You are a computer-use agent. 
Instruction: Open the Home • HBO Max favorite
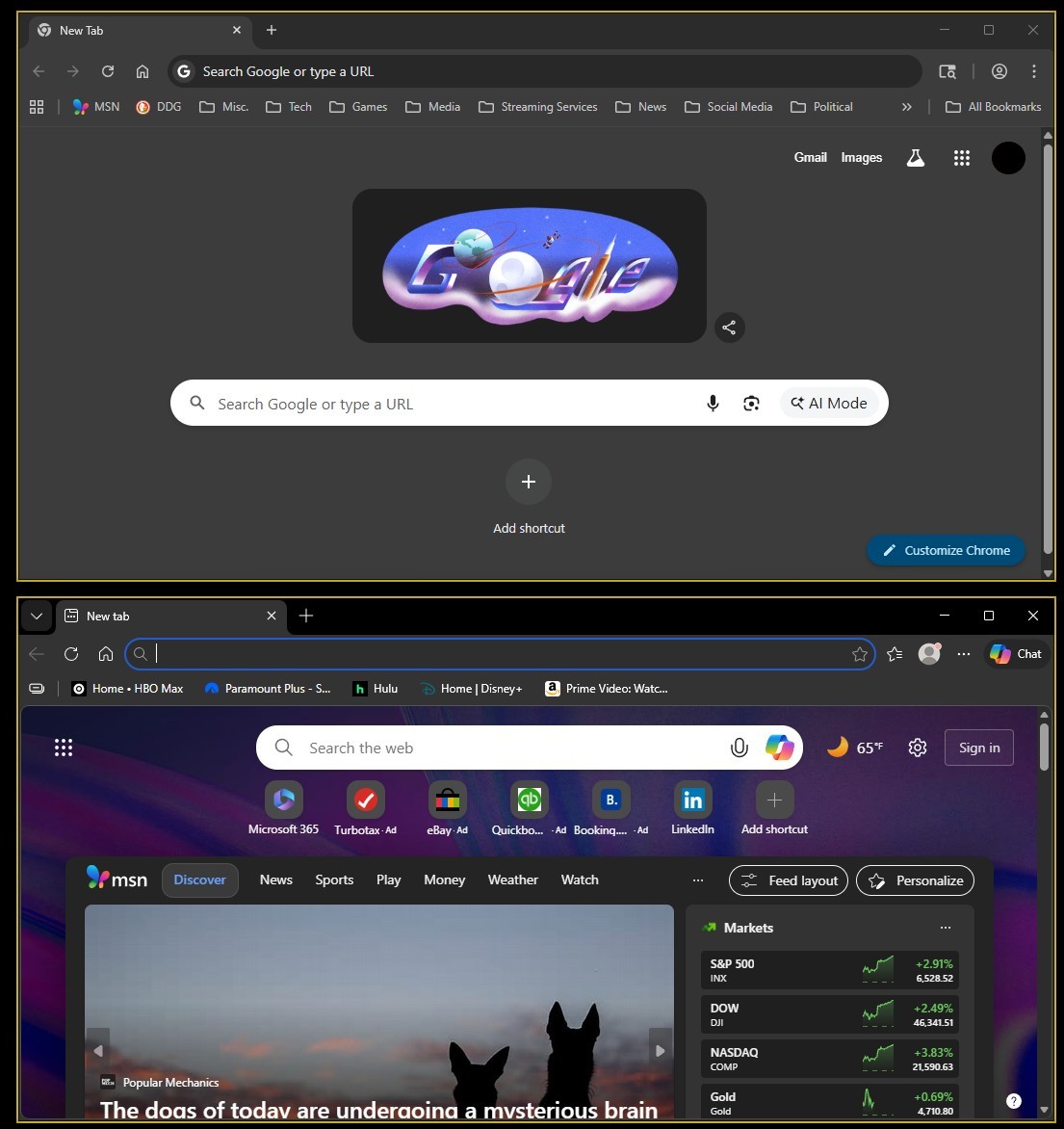[127, 689]
